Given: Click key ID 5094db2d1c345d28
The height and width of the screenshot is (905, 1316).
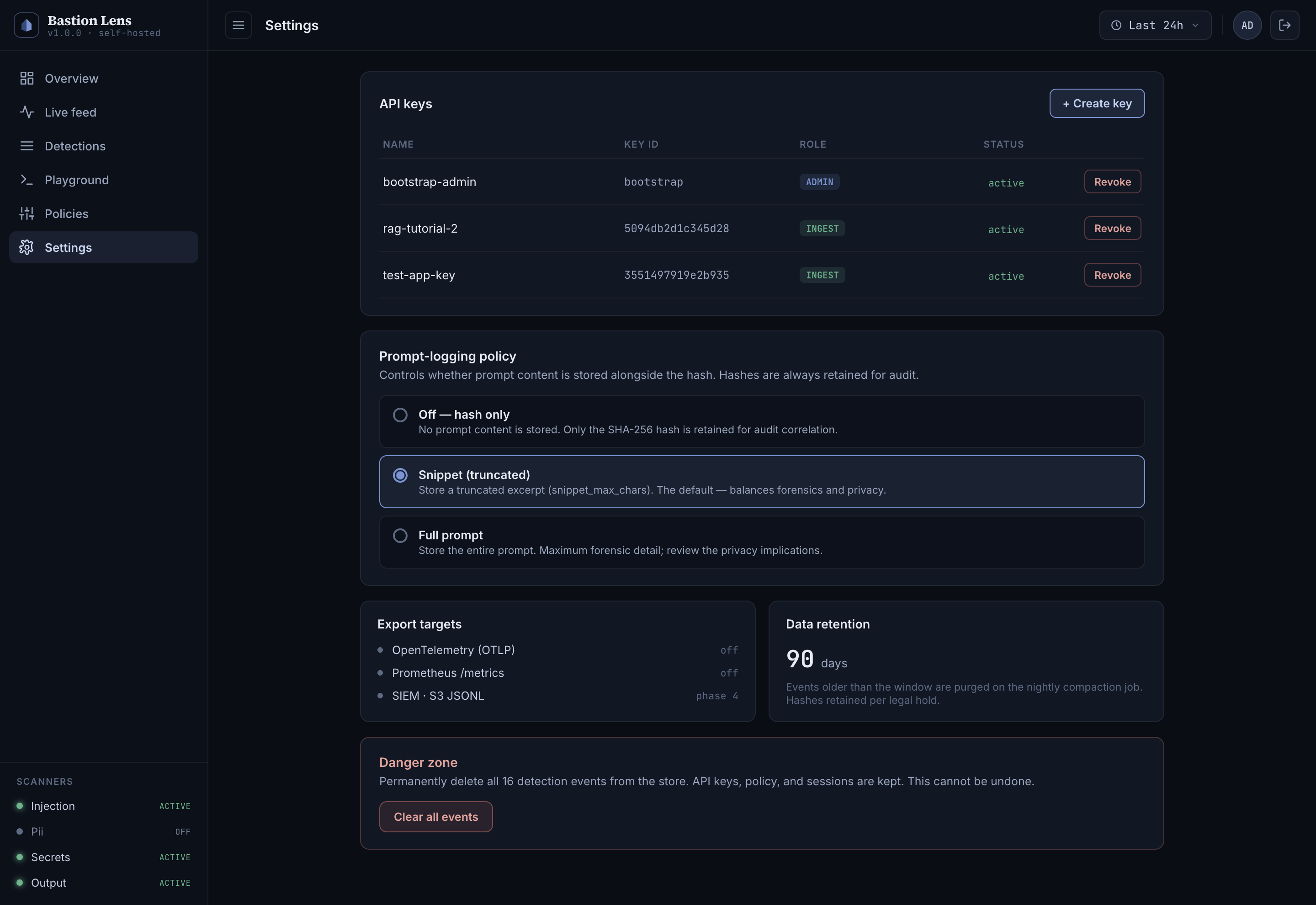Looking at the screenshot, I should pos(677,228).
